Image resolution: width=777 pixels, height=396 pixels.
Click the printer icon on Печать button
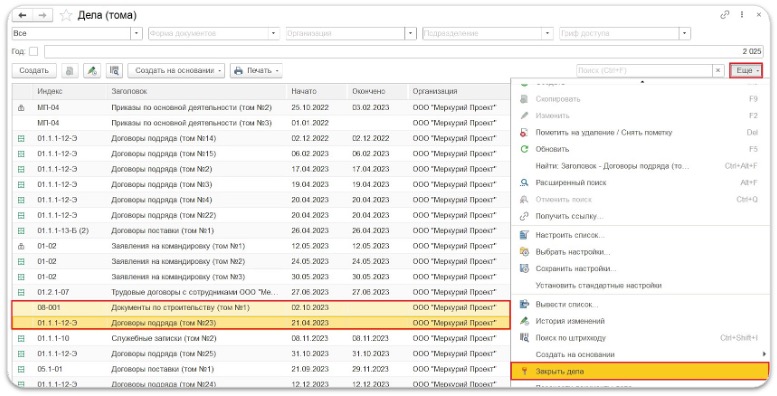point(238,71)
